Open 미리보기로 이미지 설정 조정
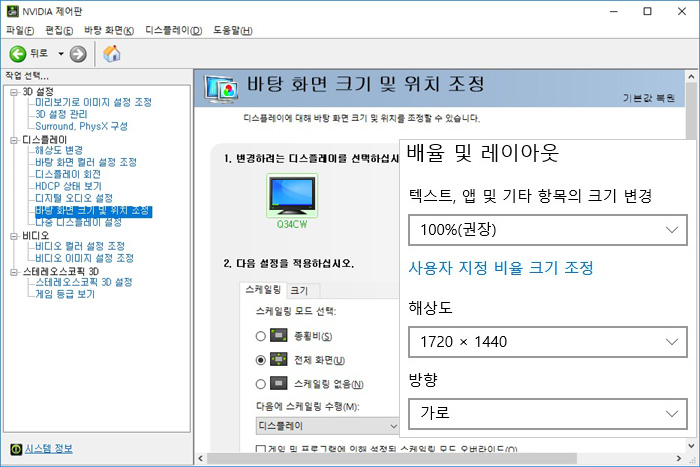The width and height of the screenshot is (700, 467). [x=93, y=102]
